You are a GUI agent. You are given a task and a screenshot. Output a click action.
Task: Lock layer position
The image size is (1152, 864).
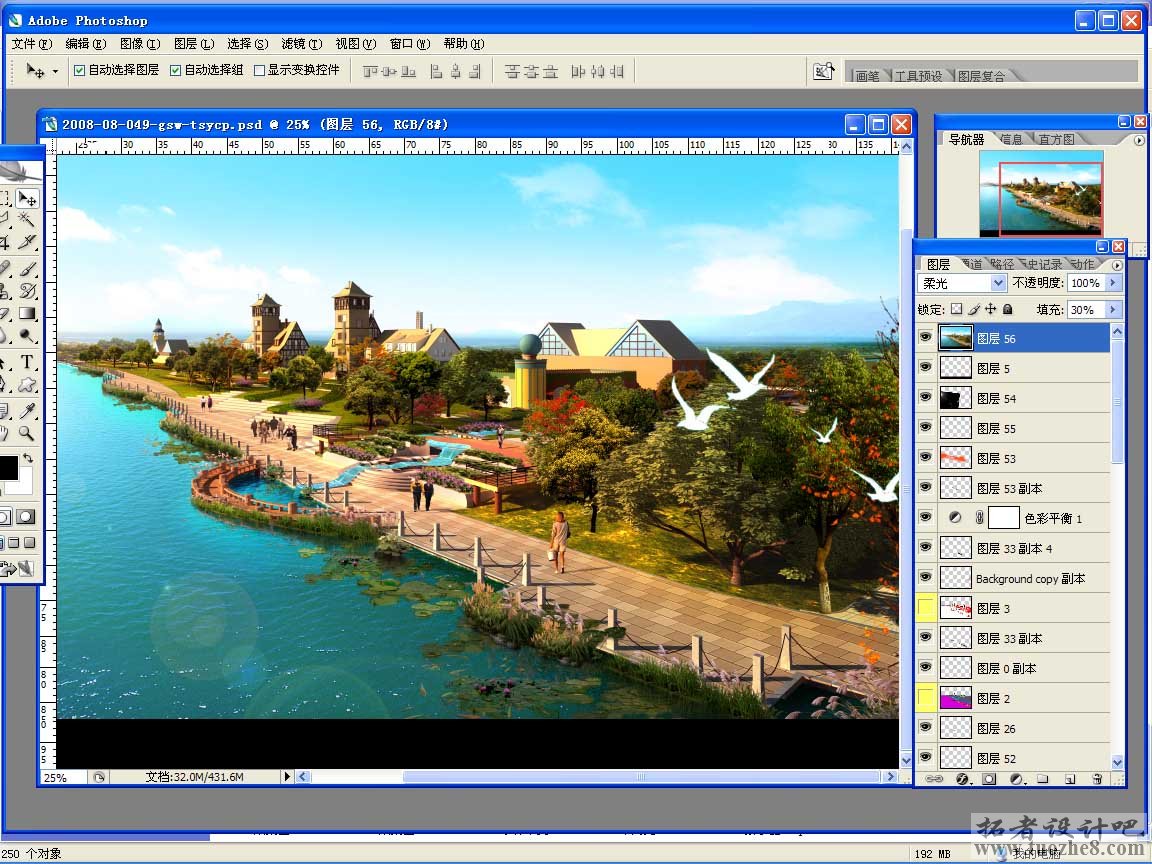coord(991,309)
